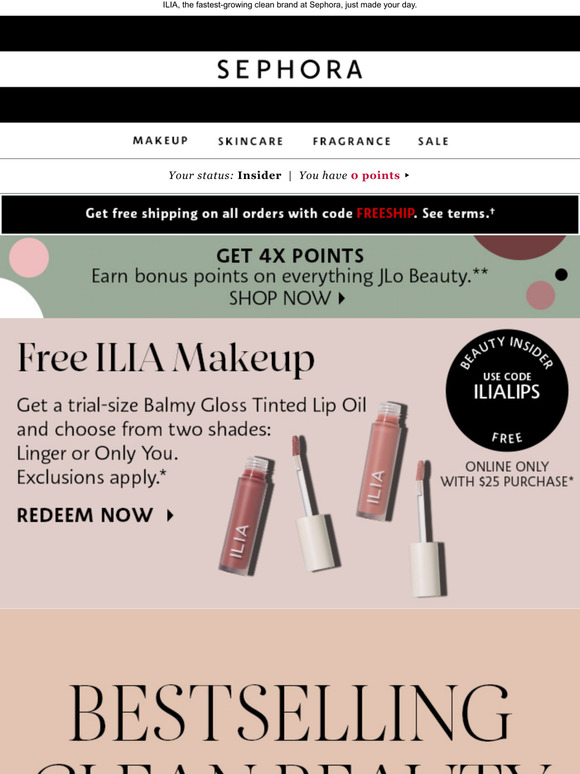Open the MAKEUP category
This screenshot has width=580, height=774.
coord(160,141)
